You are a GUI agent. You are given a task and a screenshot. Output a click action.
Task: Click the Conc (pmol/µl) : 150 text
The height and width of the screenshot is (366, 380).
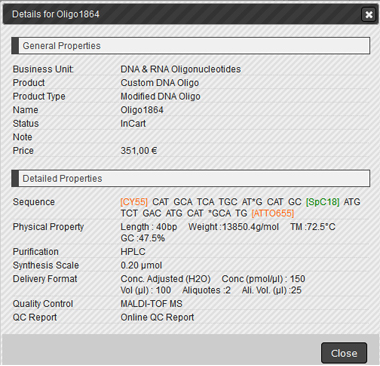click(263, 279)
